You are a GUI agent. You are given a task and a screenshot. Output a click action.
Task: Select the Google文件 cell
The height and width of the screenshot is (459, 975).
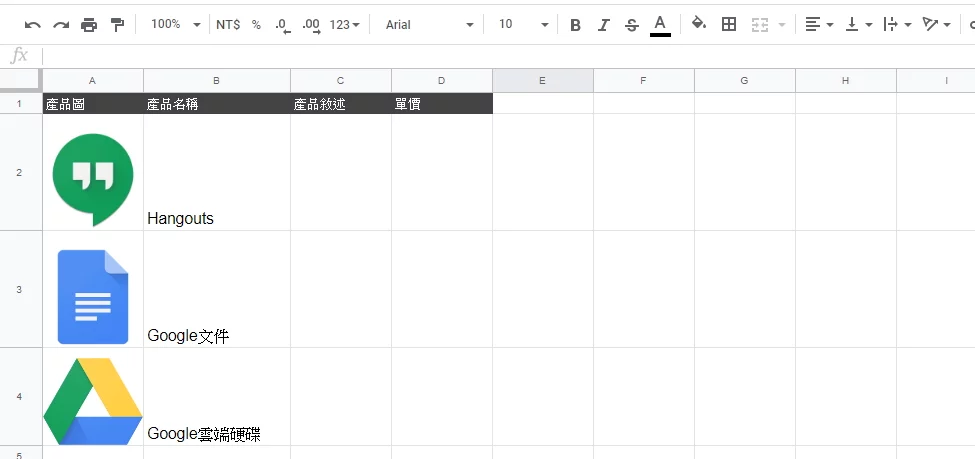(x=216, y=289)
